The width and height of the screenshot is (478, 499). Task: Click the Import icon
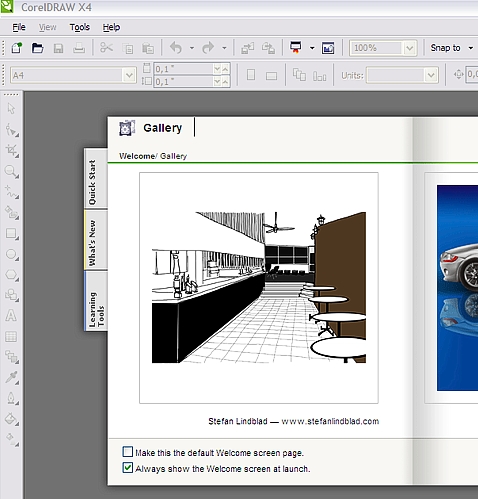point(248,48)
